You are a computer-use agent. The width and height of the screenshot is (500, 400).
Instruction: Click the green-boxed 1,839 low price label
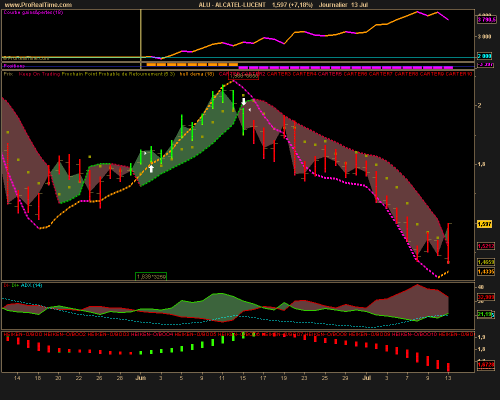click(151, 277)
